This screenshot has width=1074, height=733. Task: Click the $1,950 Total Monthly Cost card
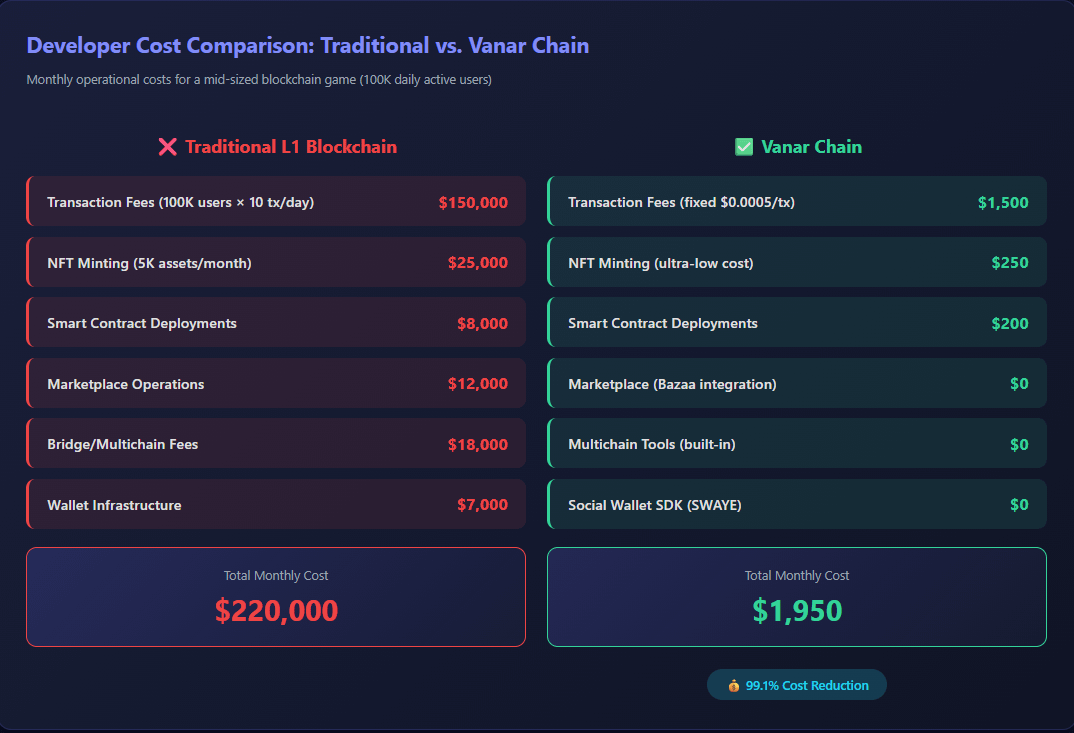(x=797, y=597)
